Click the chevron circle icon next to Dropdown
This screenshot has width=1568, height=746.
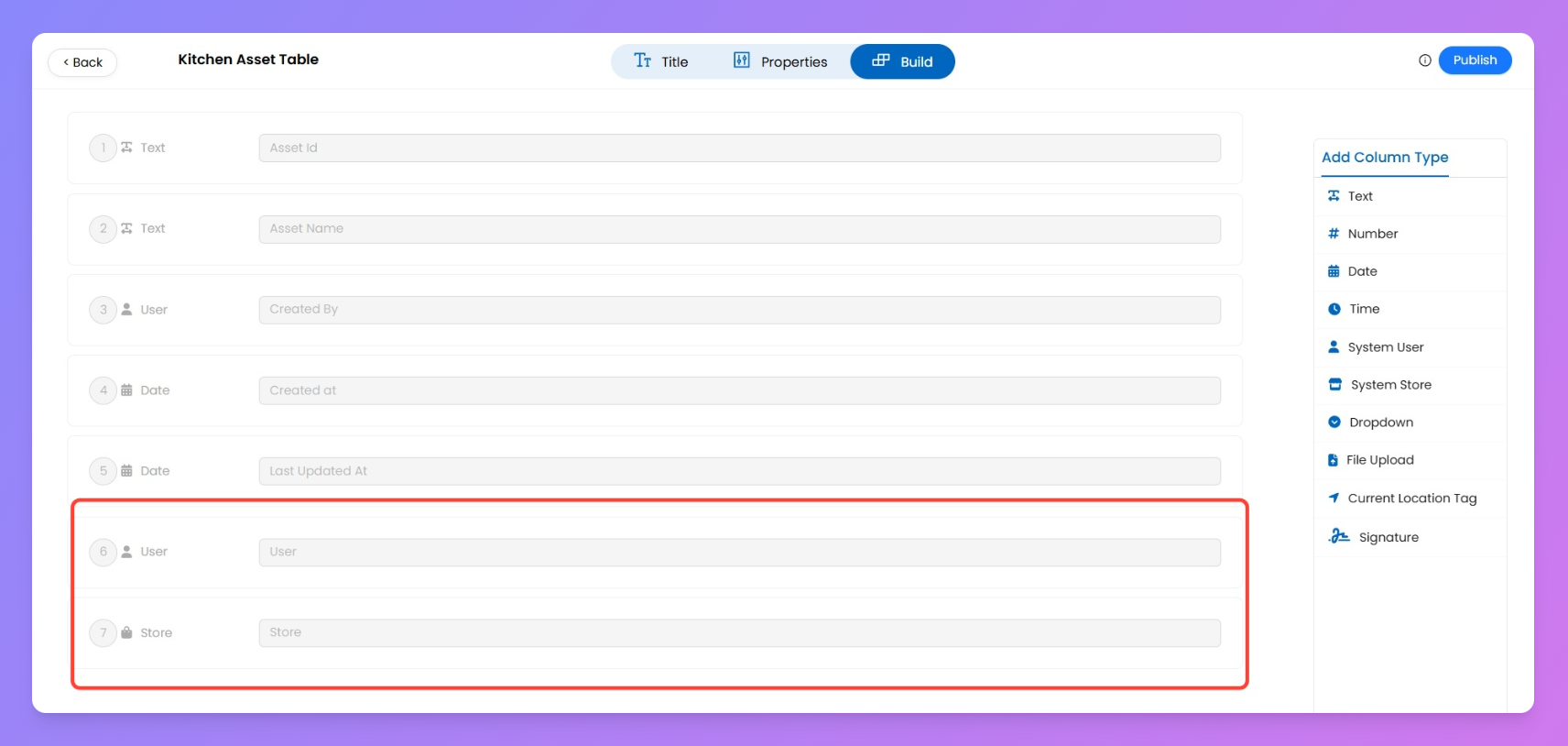(1334, 422)
